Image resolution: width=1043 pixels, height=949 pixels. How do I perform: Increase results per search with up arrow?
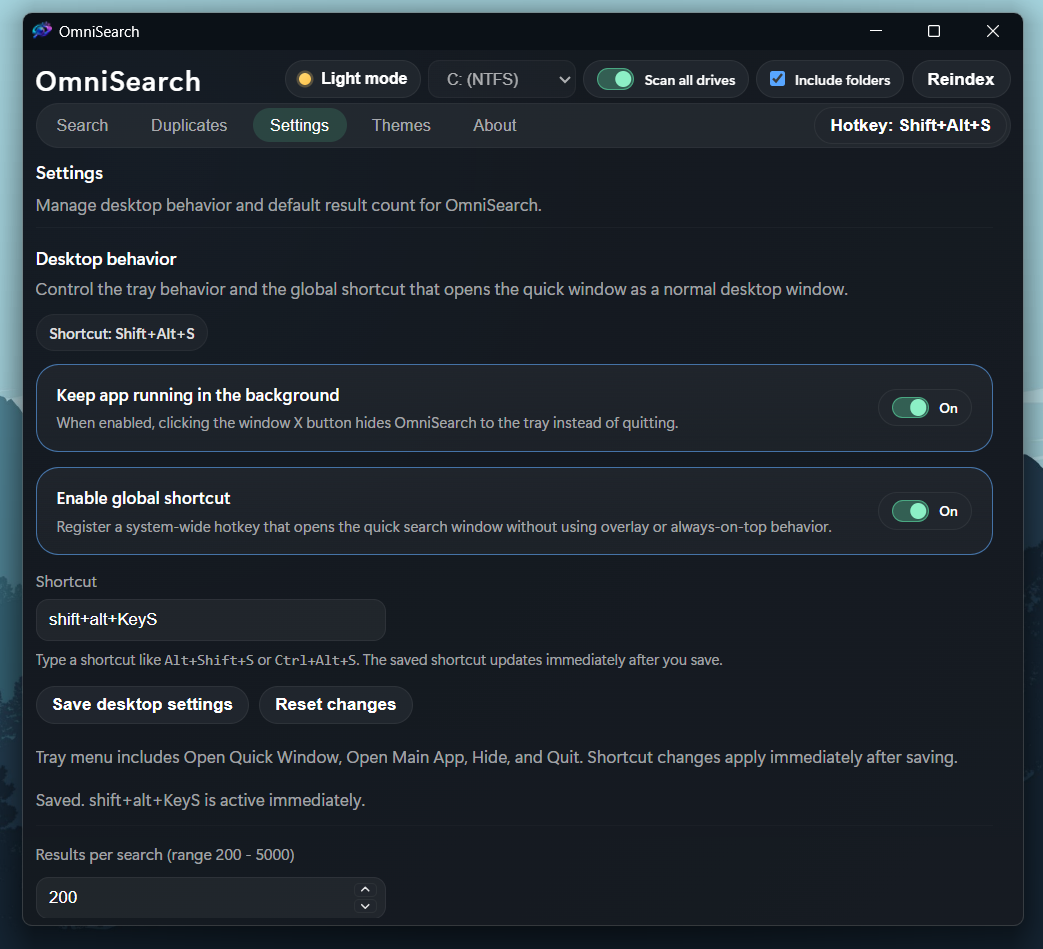coord(365,889)
